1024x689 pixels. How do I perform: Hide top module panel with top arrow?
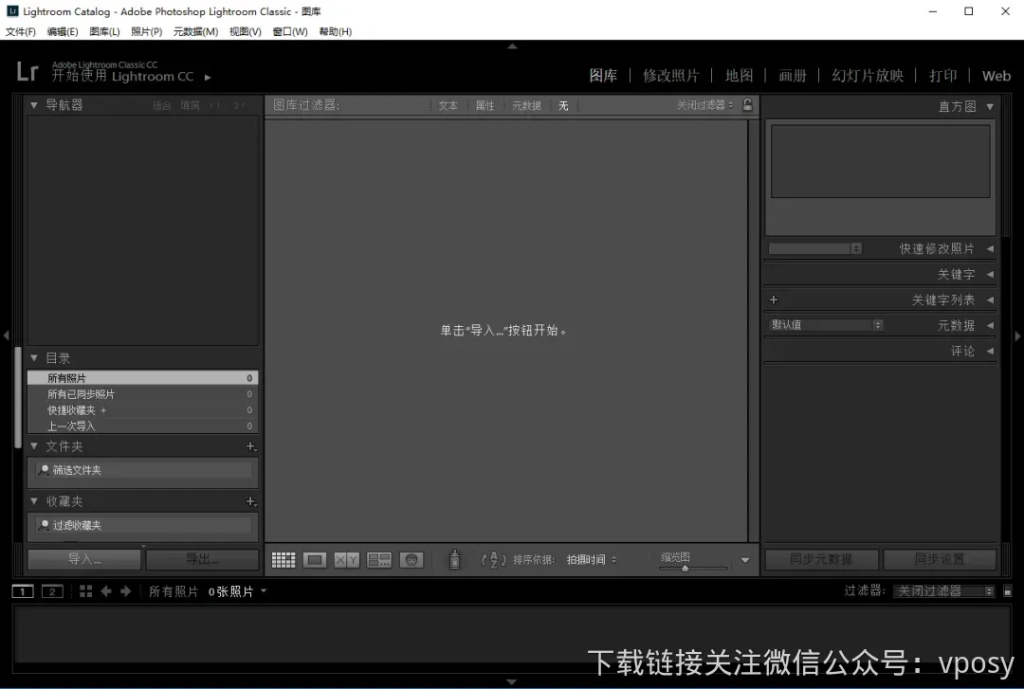pos(512,46)
